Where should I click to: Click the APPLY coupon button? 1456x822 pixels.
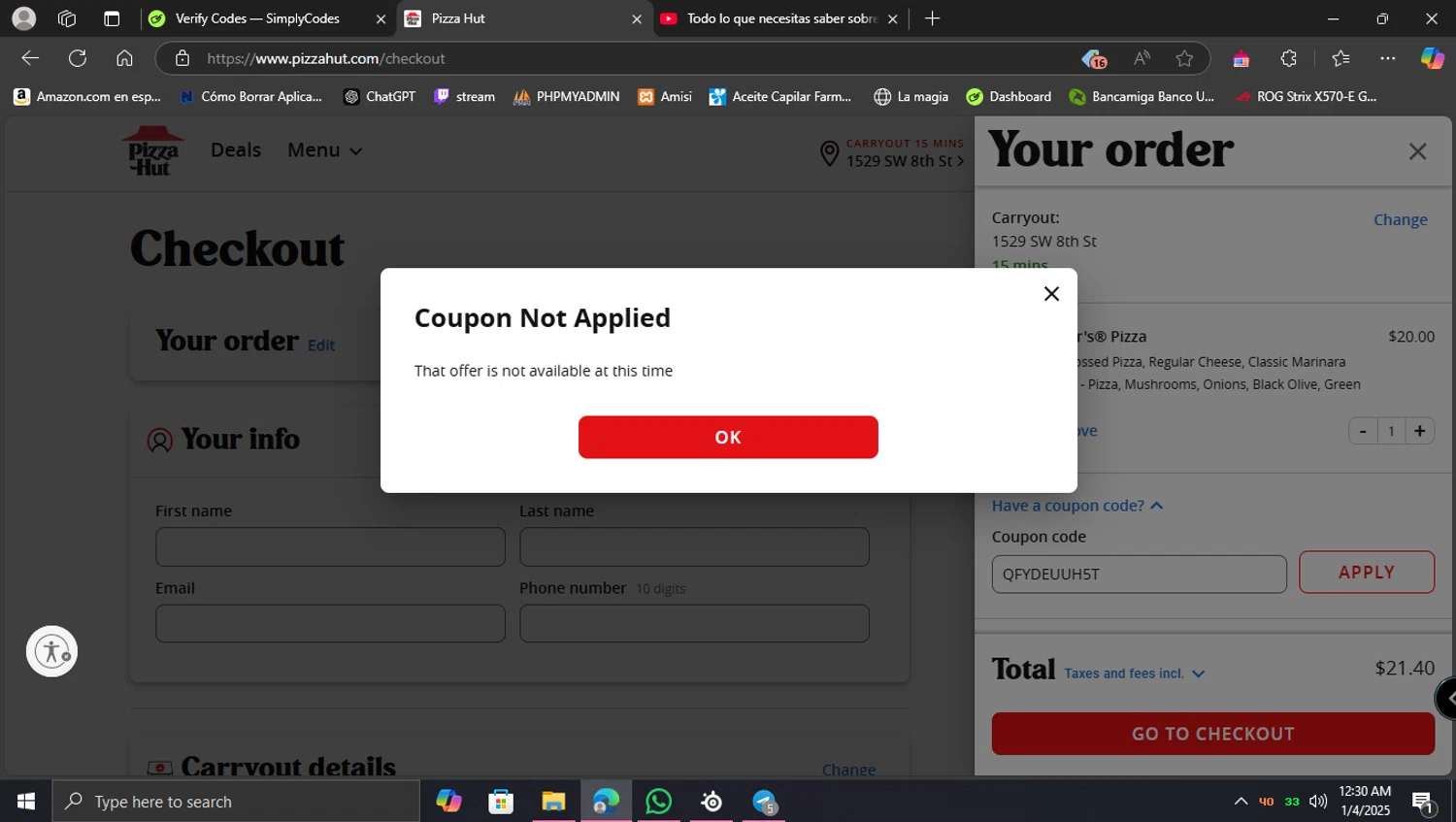tap(1367, 573)
